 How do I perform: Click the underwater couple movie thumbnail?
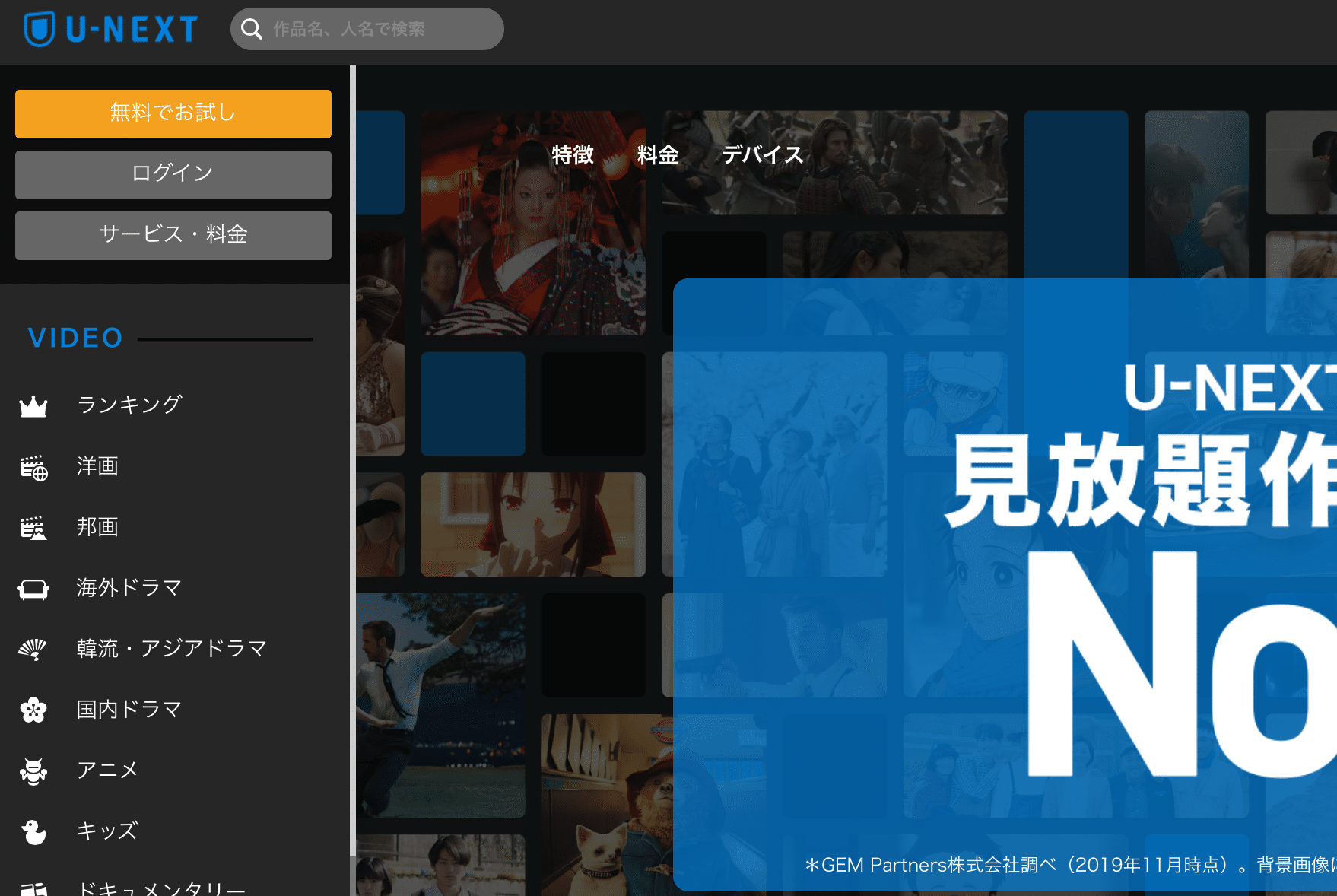(1196, 194)
